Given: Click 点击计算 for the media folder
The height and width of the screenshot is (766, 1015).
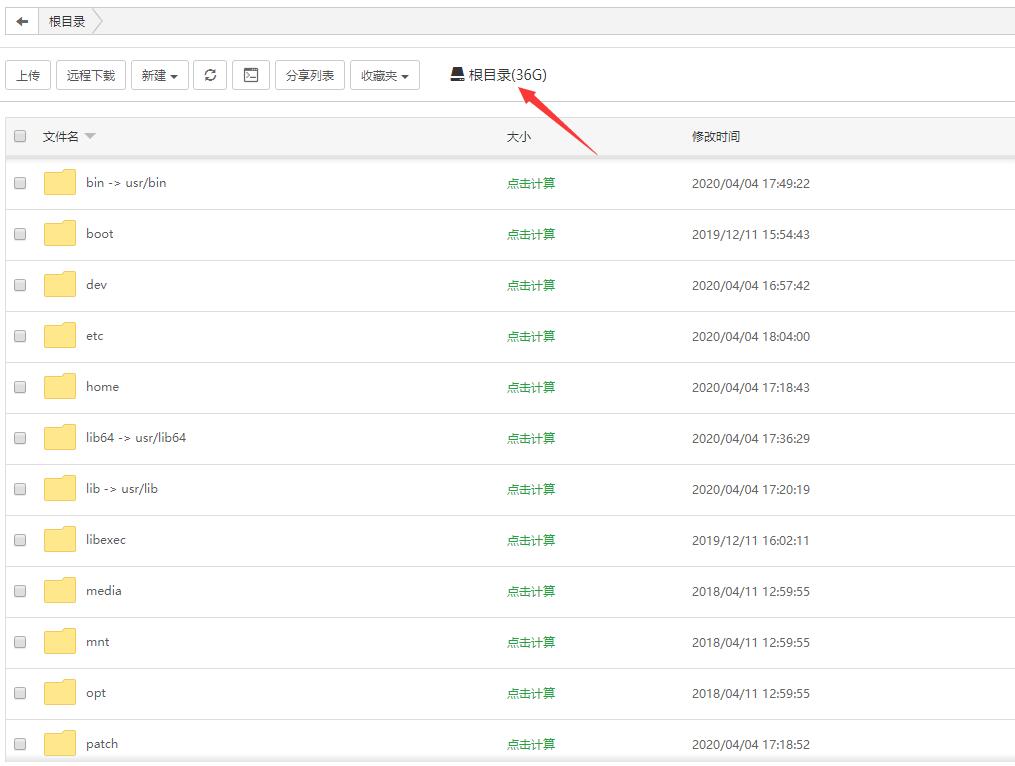Looking at the screenshot, I should 531,591.
